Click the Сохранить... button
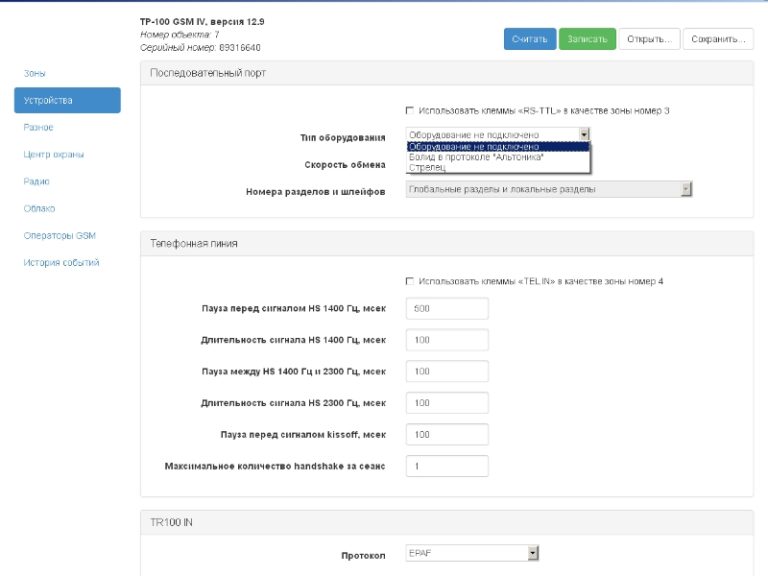Image resolution: width=768 pixels, height=576 pixels. click(x=720, y=39)
